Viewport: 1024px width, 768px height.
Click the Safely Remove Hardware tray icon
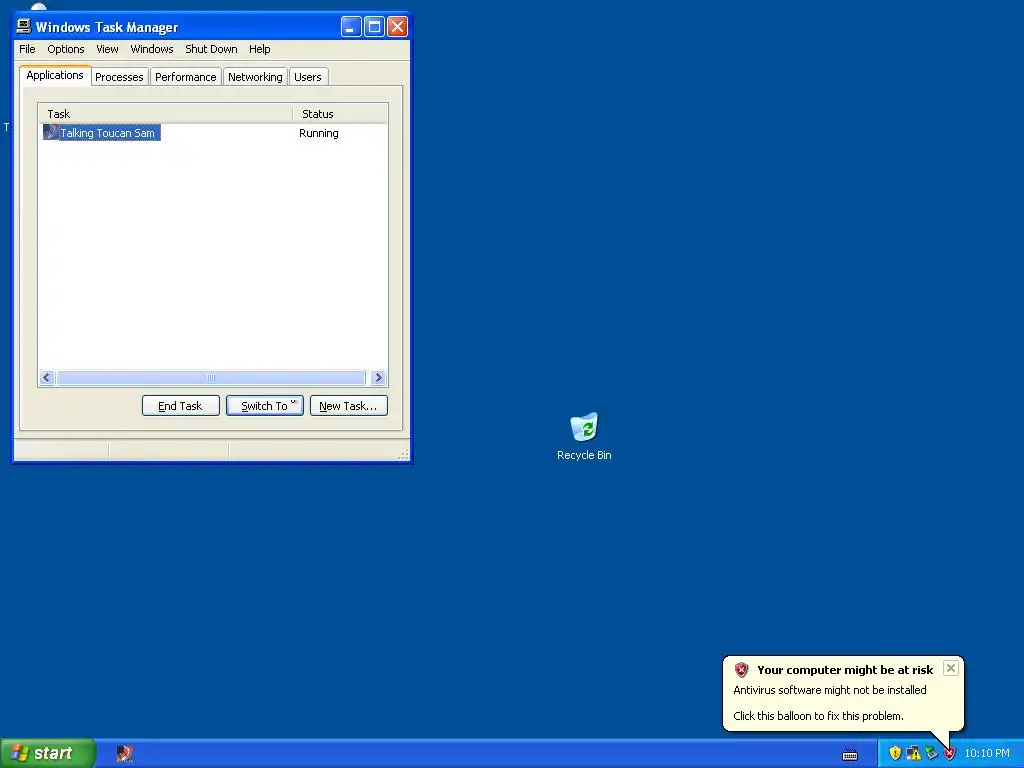(x=931, y=754)
